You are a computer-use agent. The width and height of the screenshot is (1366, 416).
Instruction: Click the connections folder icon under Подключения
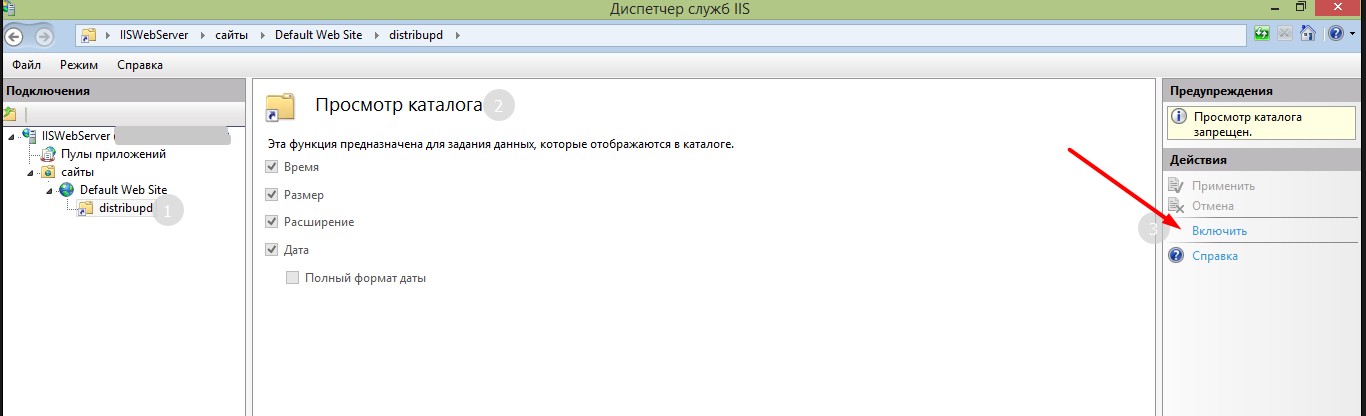tap(10, 114)
